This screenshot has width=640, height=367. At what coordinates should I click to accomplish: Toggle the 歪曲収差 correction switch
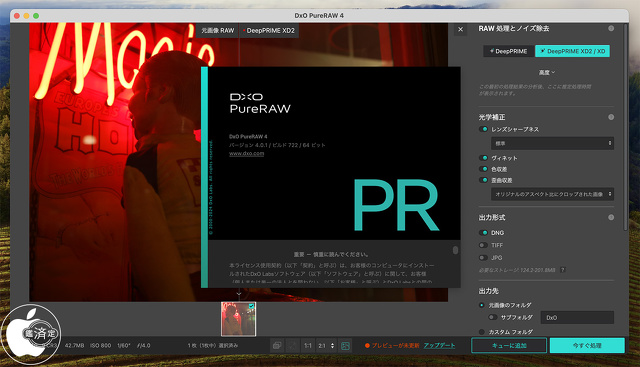pyautogui.click(x=483, y=180)
